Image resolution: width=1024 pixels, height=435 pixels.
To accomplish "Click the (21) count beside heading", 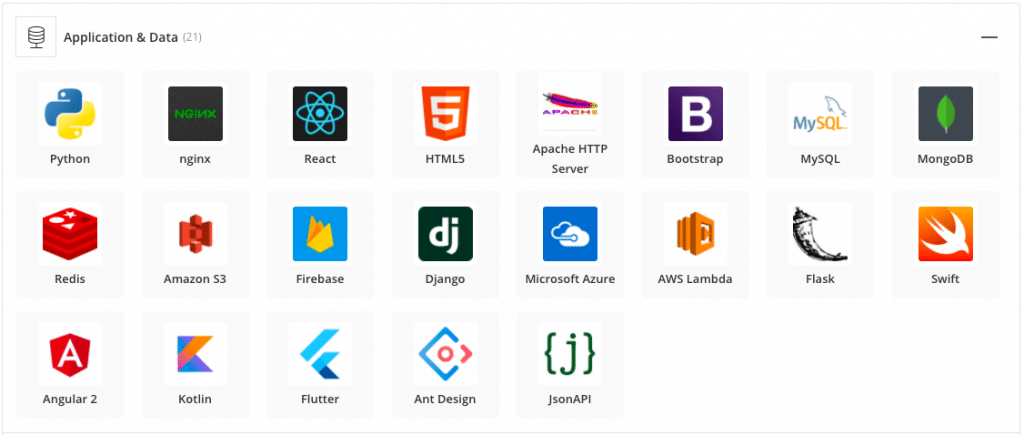I will tap(192, 37).
